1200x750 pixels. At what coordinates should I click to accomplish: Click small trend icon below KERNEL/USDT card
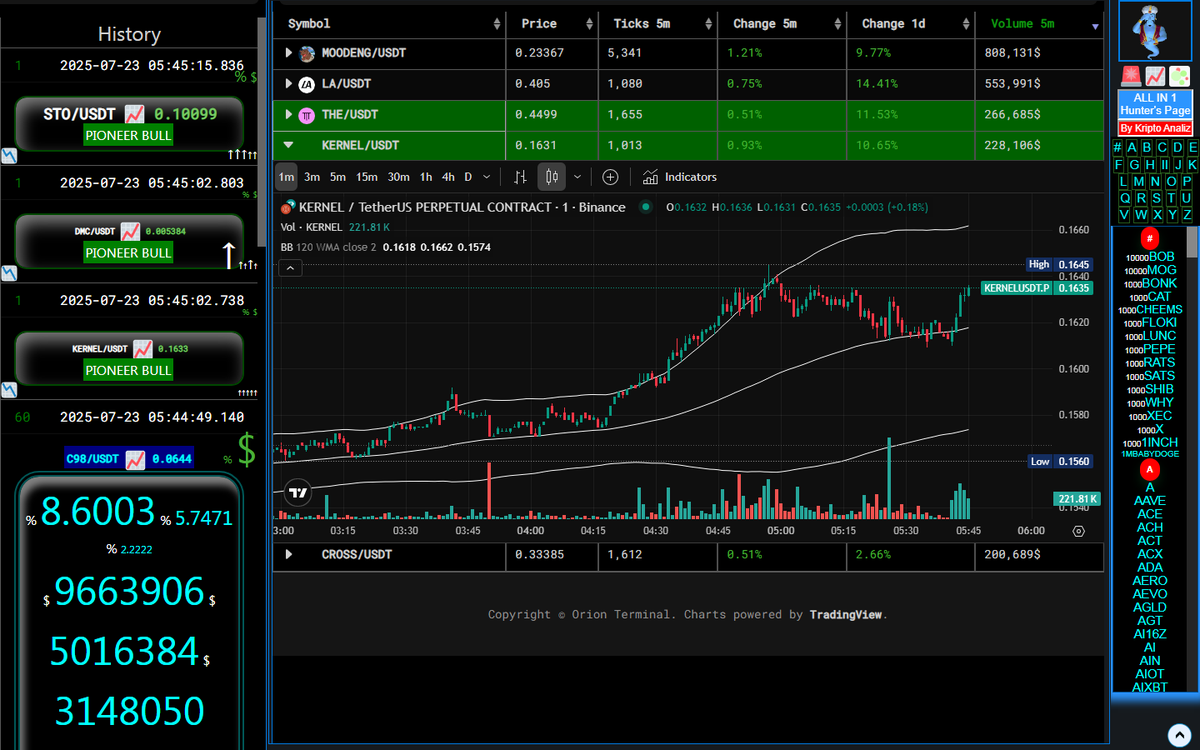coord(9,389)
